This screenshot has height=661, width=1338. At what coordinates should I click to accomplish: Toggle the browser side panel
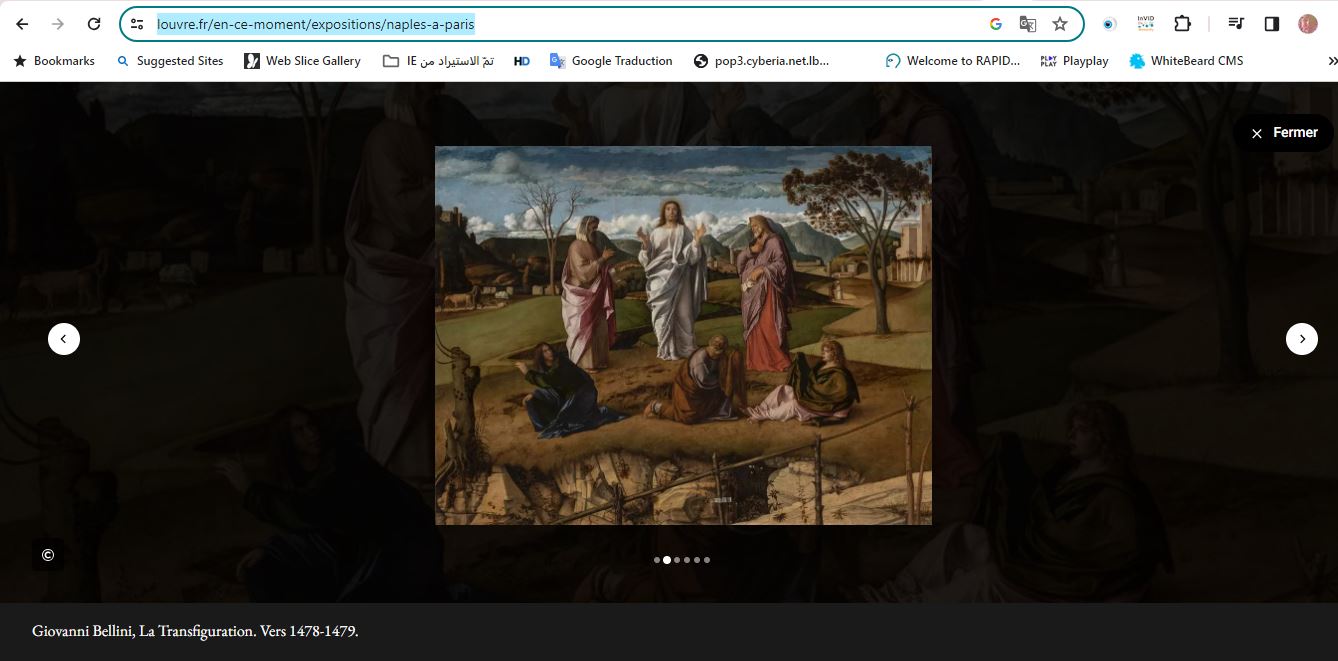1272,24
